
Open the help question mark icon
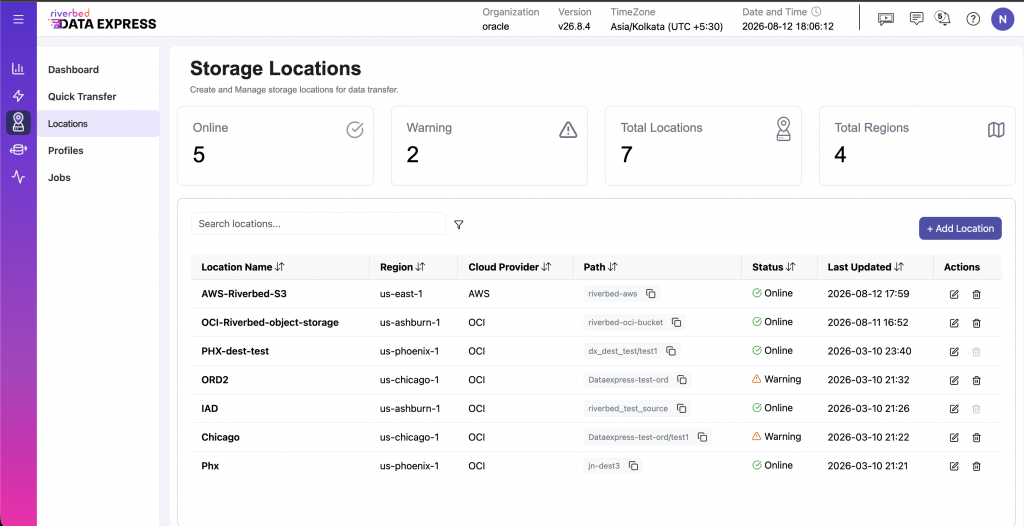click(x=973, y=19)
